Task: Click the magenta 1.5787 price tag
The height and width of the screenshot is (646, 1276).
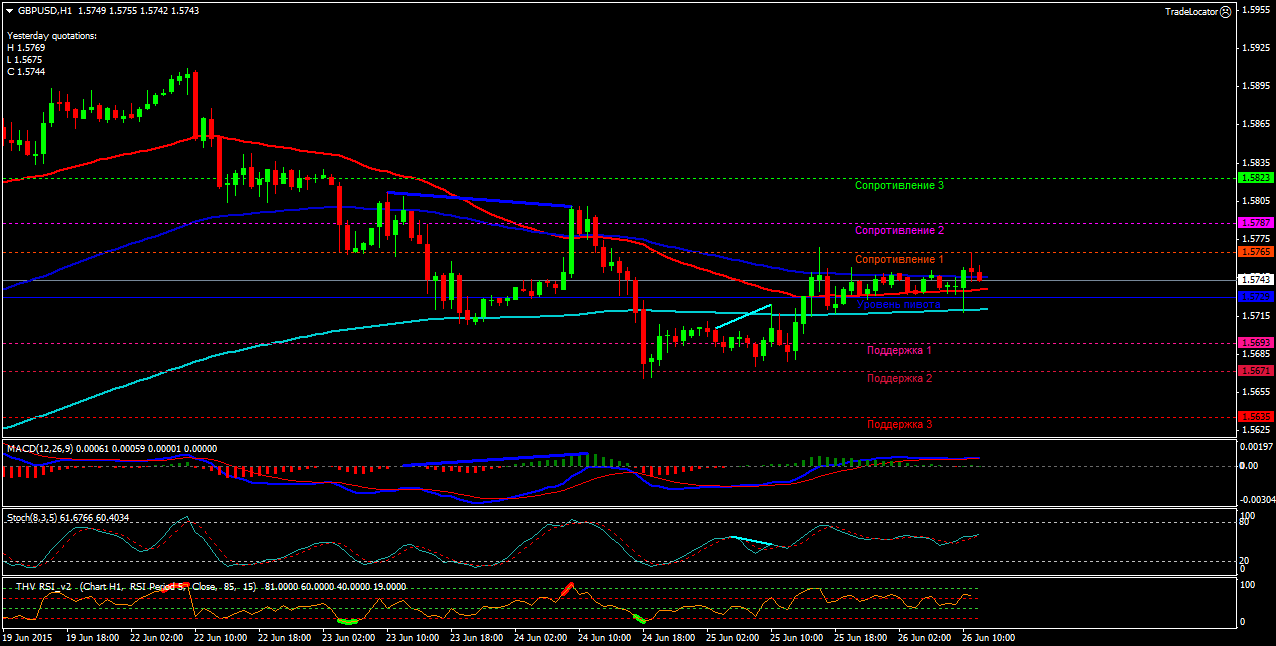Action: (1255, 222)
